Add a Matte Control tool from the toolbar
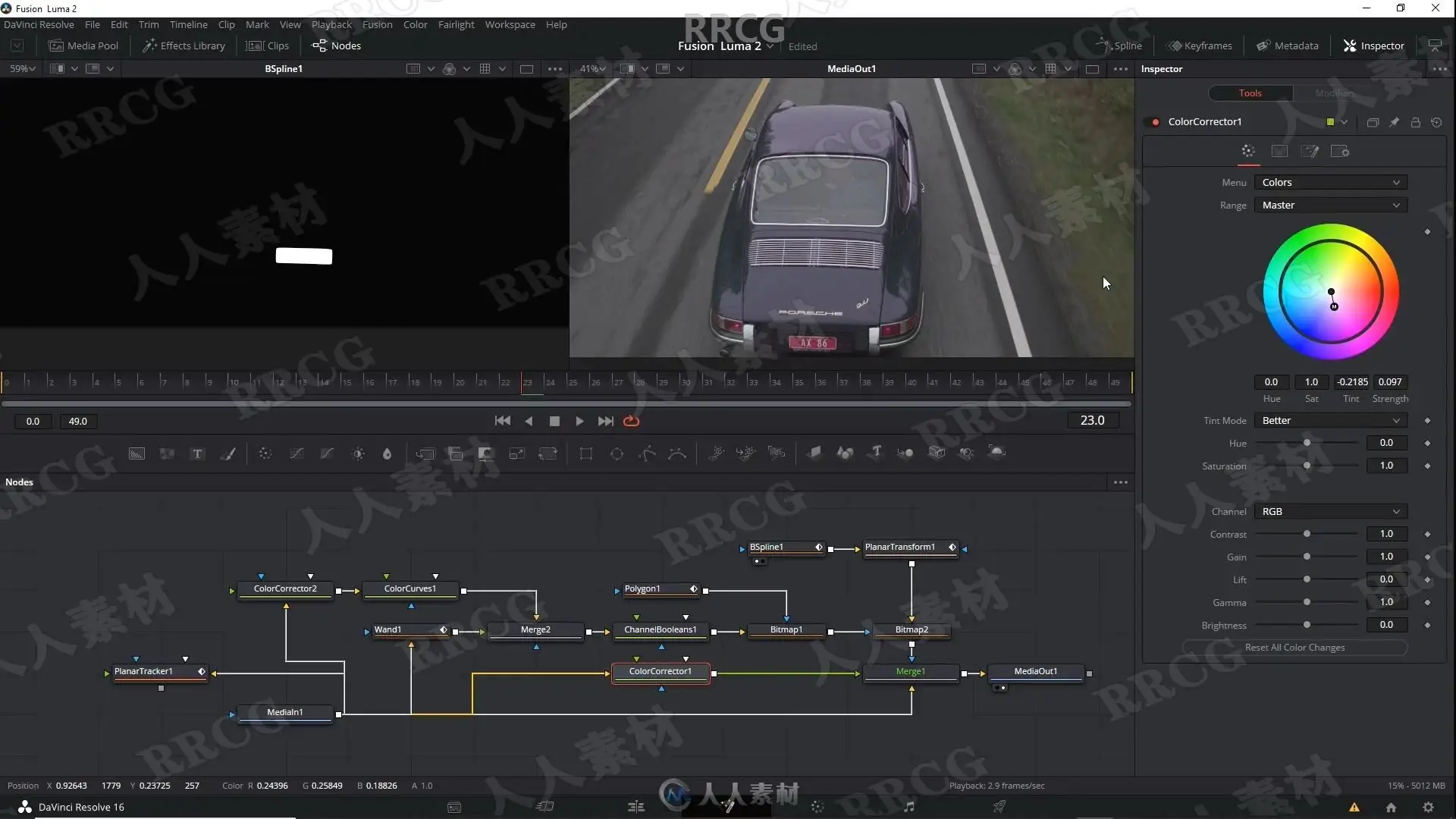Screen dimensions: 1456x819 (x=486, y=453)
